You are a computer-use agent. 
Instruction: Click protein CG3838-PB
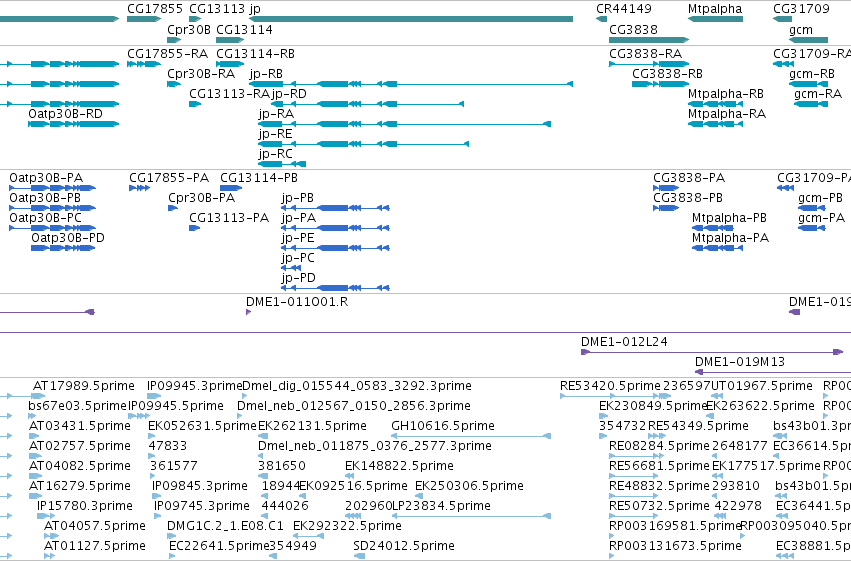[x=688, y=198]
